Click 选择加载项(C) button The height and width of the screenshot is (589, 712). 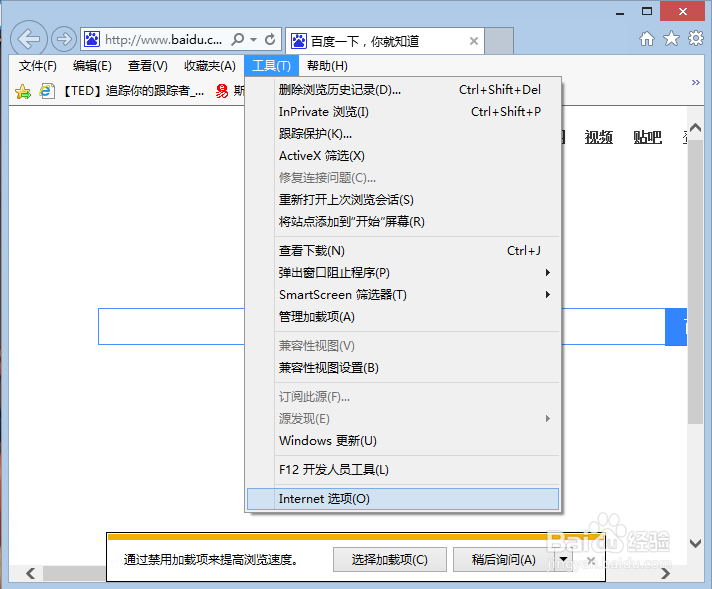[390, 559]
